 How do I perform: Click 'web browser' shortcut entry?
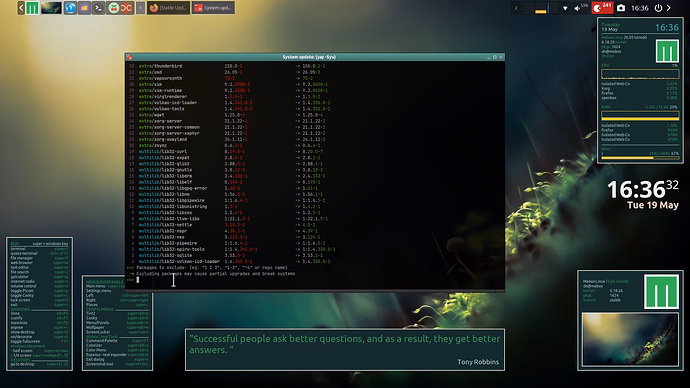(x=22, y=263)
